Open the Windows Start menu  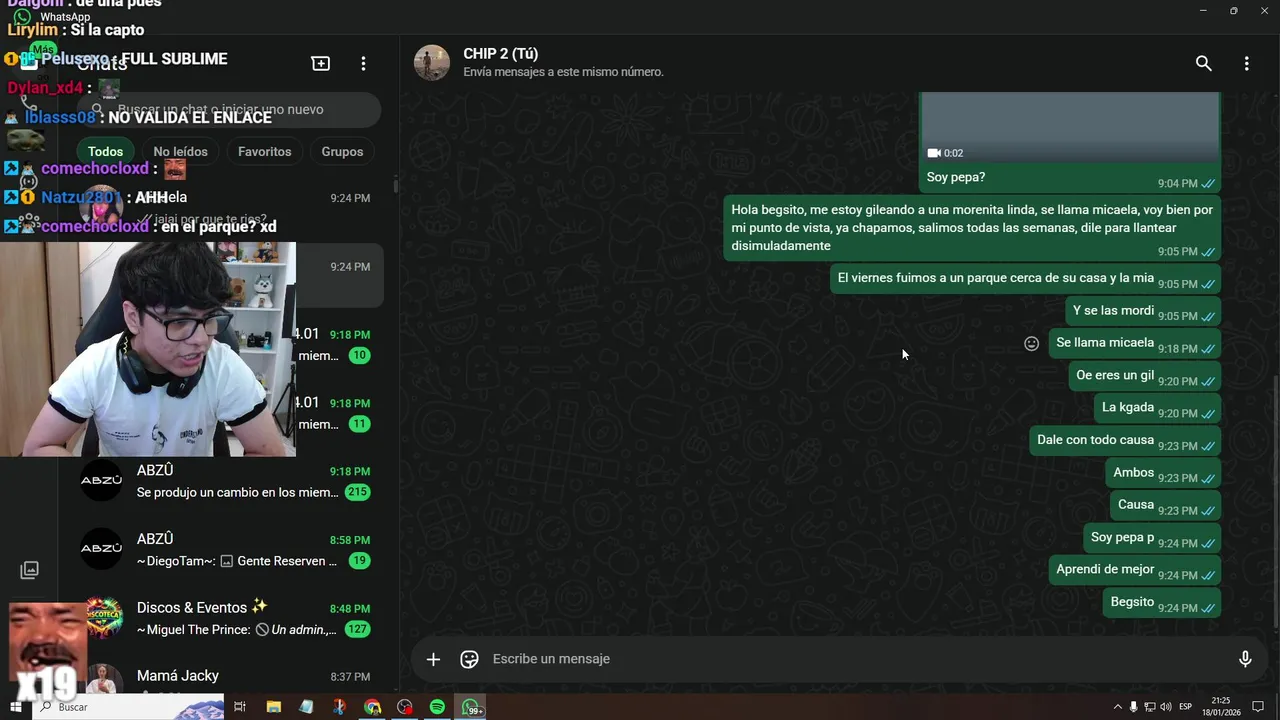click(15, 707)
